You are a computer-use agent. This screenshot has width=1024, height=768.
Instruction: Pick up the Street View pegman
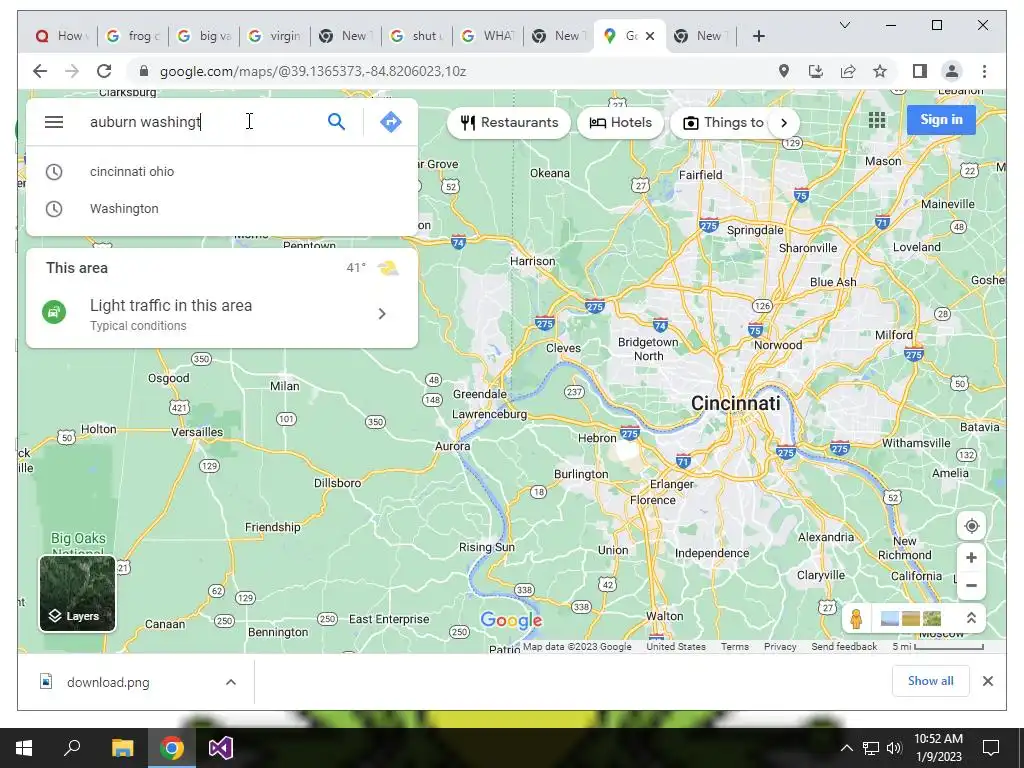point(856,618)
